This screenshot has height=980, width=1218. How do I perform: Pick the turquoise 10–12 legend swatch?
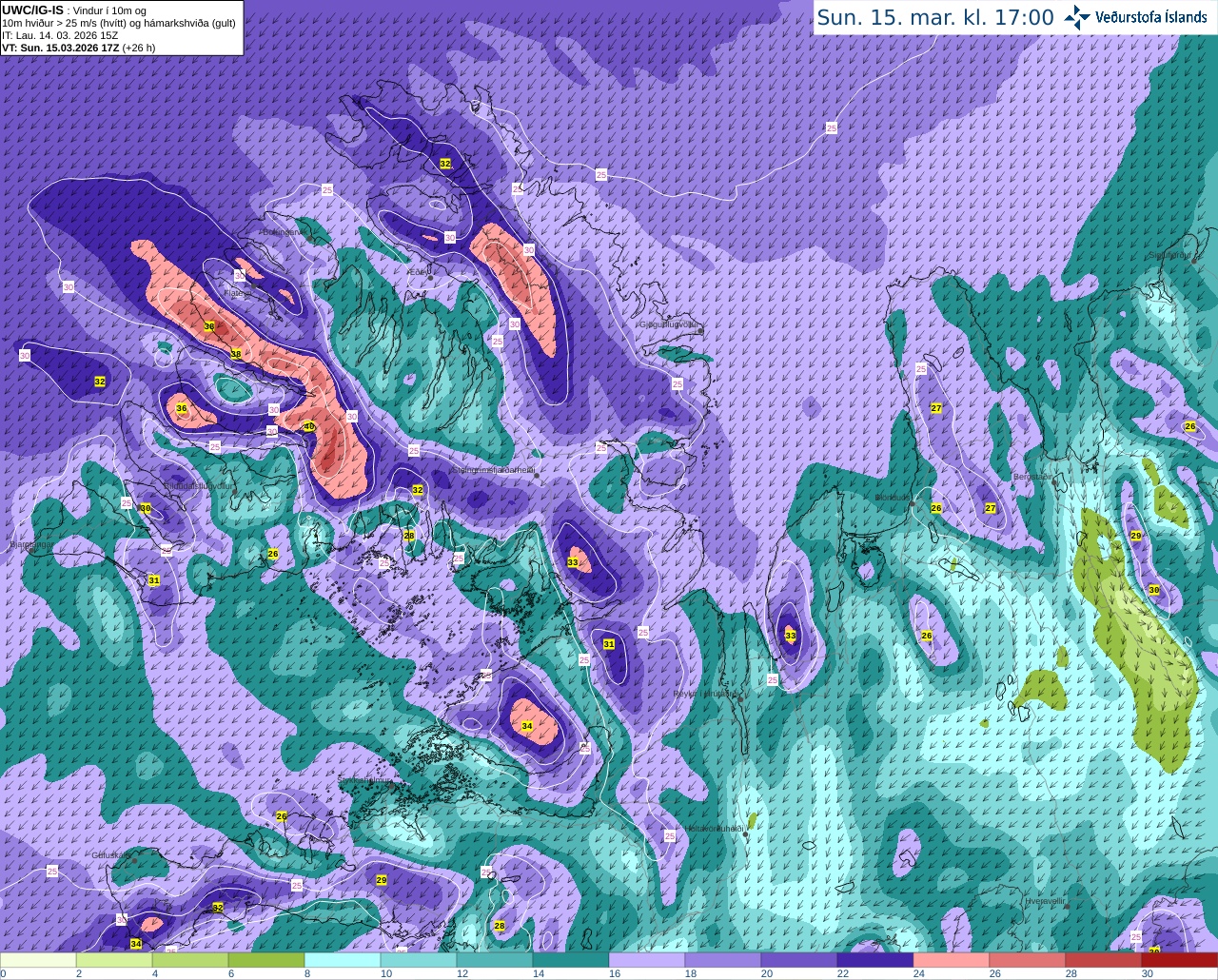click(x=419, y=960)
